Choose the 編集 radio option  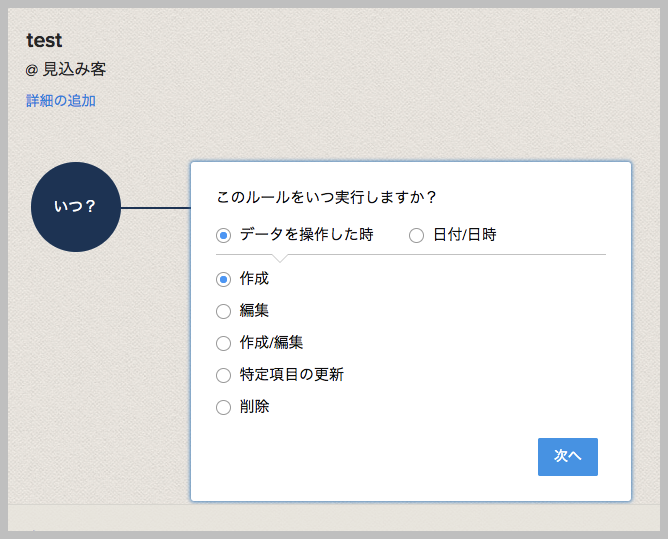(224, 311)
